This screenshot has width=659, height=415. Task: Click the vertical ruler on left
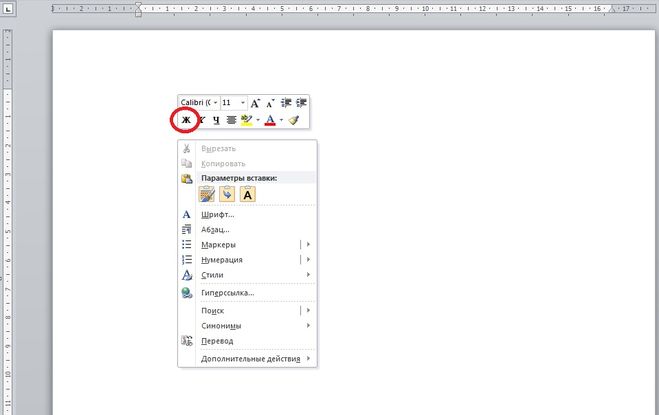8,222
